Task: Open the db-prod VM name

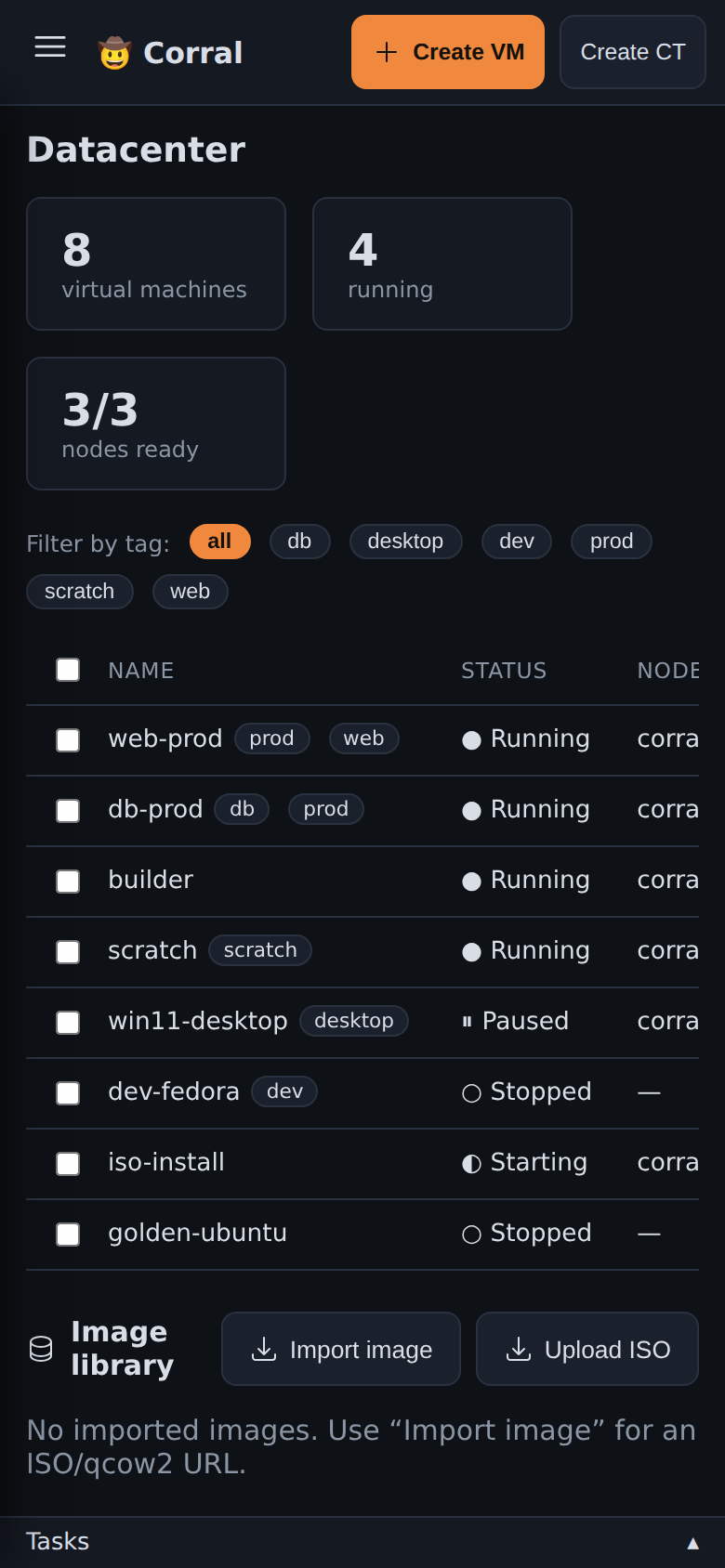Action: 155,810
